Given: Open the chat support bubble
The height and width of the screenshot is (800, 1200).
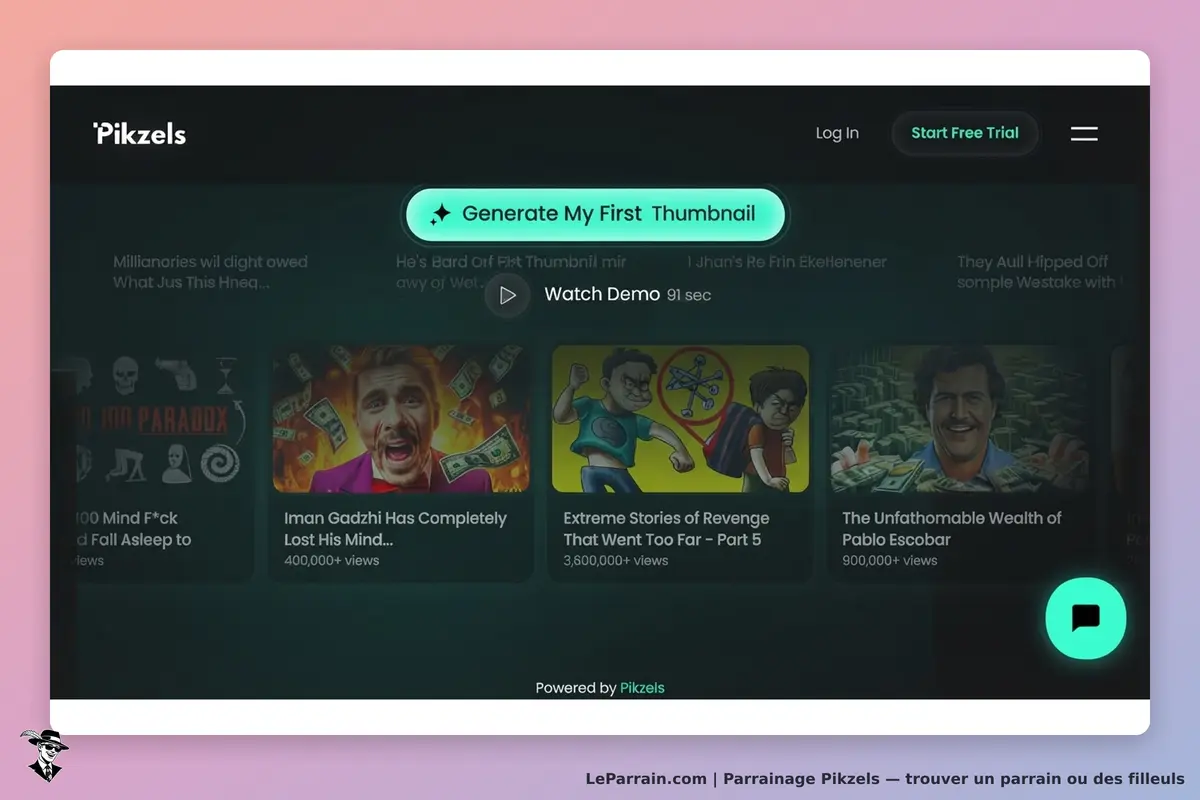Looking at the screenshot, I should (1085, 618).
